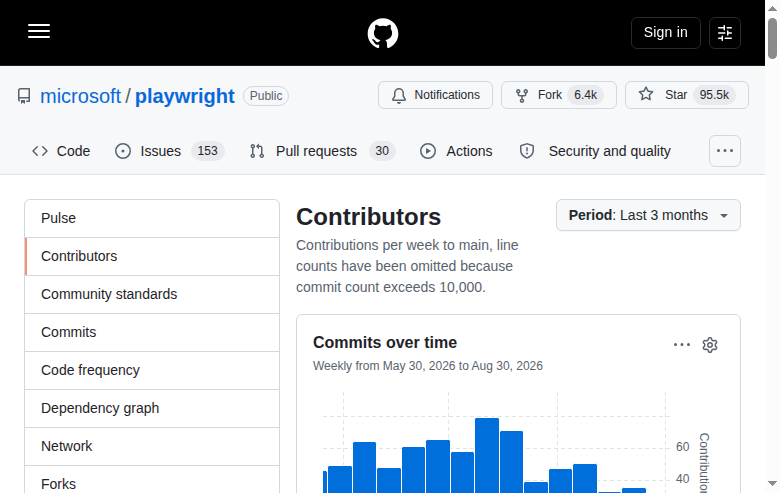Click the Sign in button
Screen dimensions: 780x493
click(x=666, y=33)
